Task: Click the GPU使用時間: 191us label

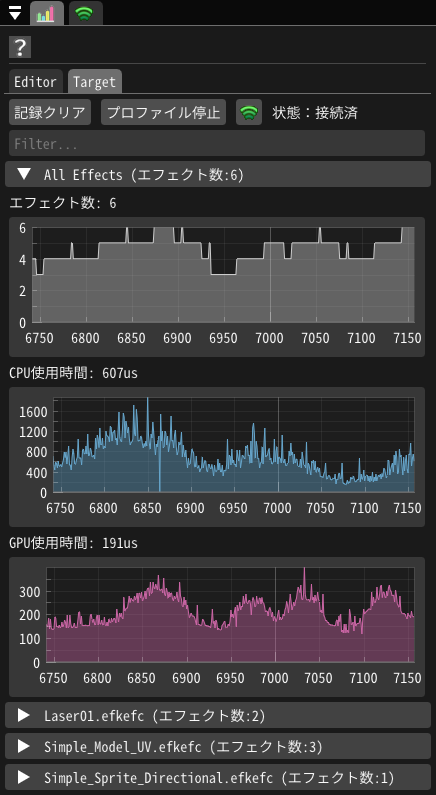Action: 74,544
